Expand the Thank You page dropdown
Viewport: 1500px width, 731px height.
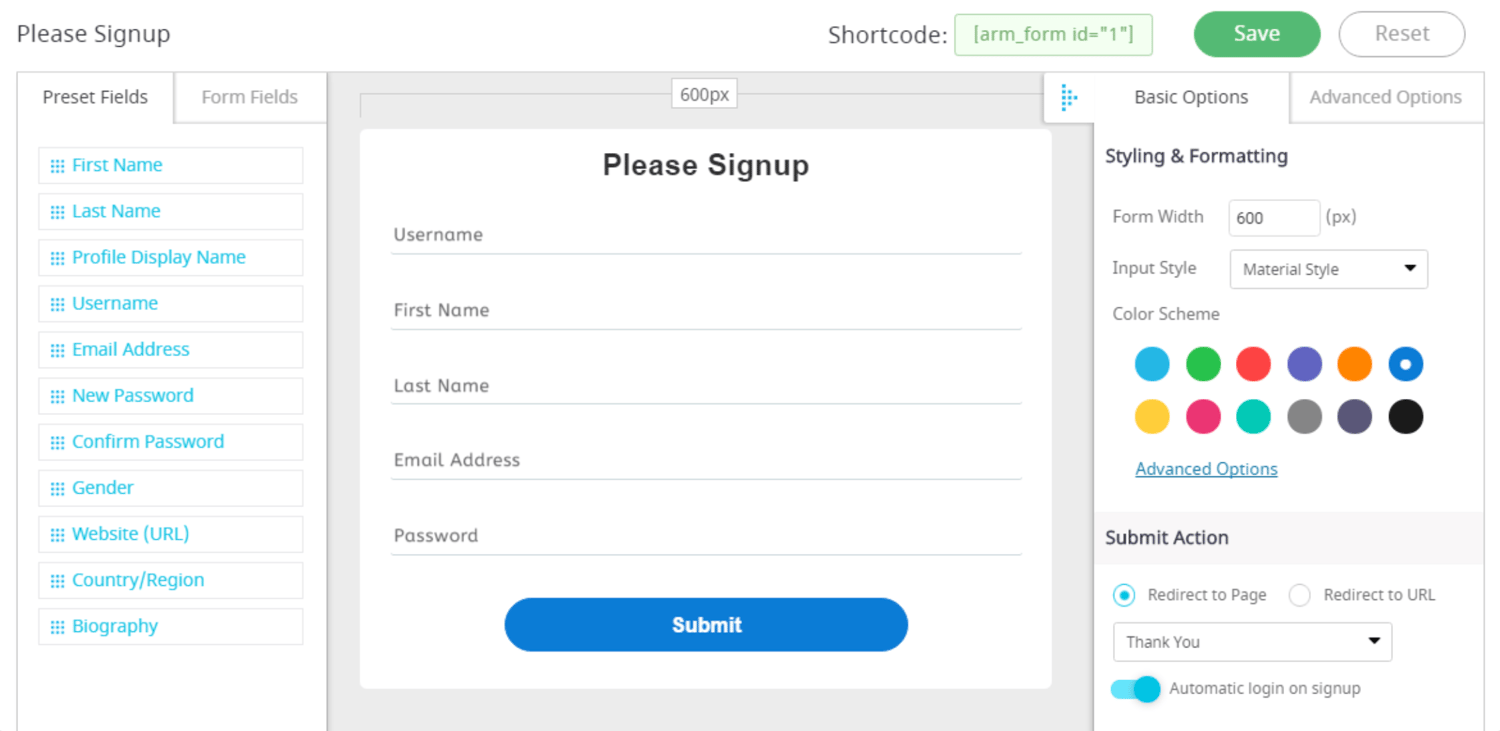(x=1252, y=642)
